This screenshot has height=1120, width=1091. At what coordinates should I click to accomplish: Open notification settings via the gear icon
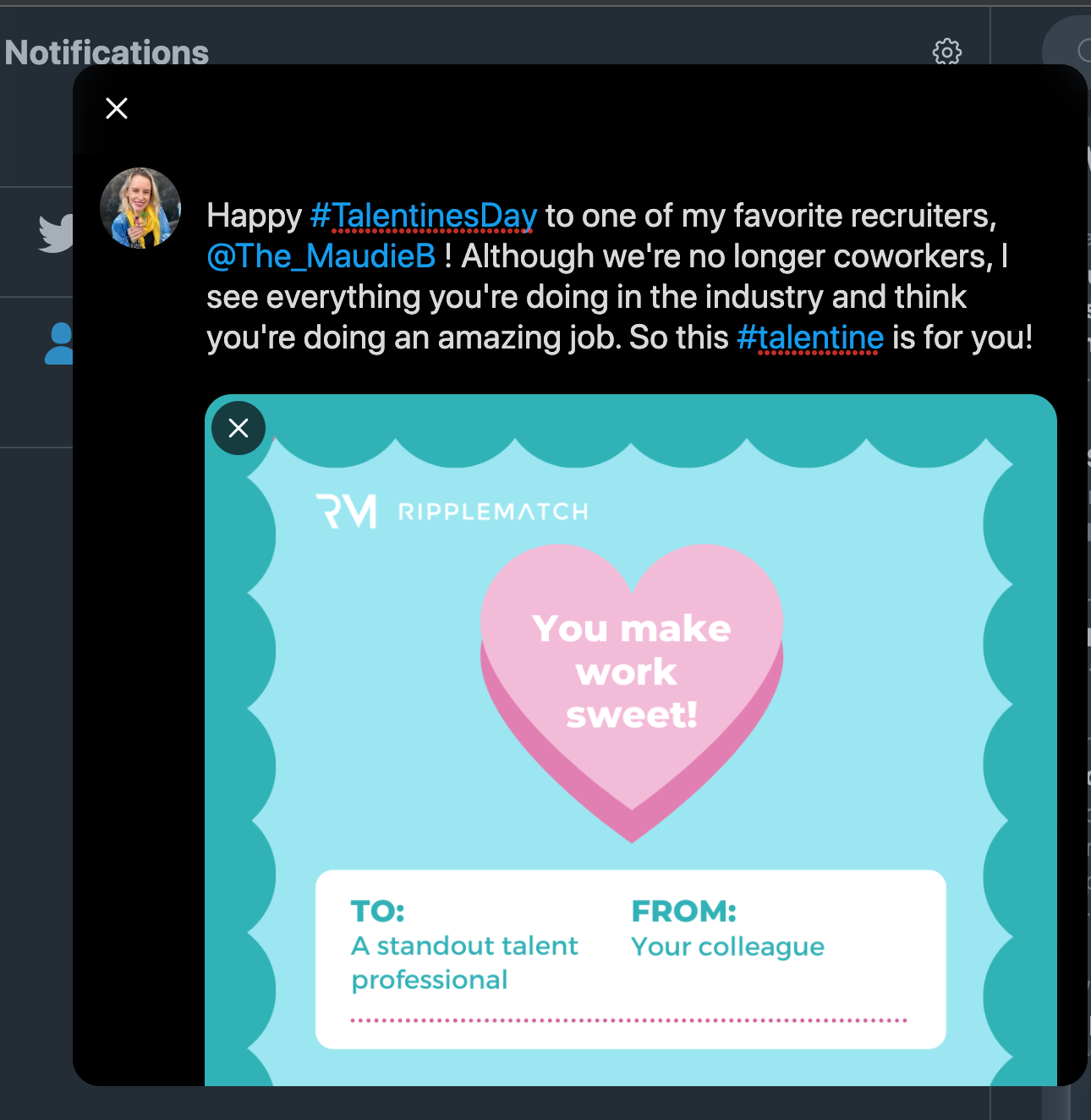(x=947, y=52)
